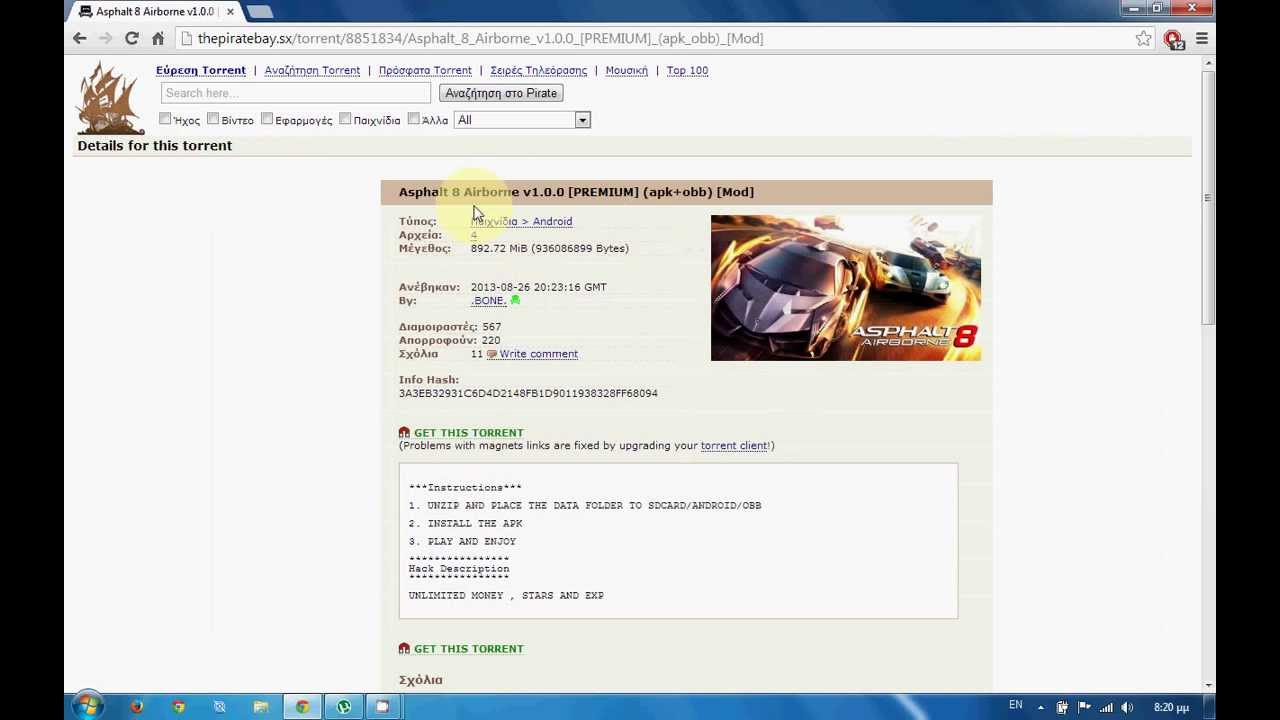
Task: Launch Firefox from the taskbar
Action: [x=137, y=707]
